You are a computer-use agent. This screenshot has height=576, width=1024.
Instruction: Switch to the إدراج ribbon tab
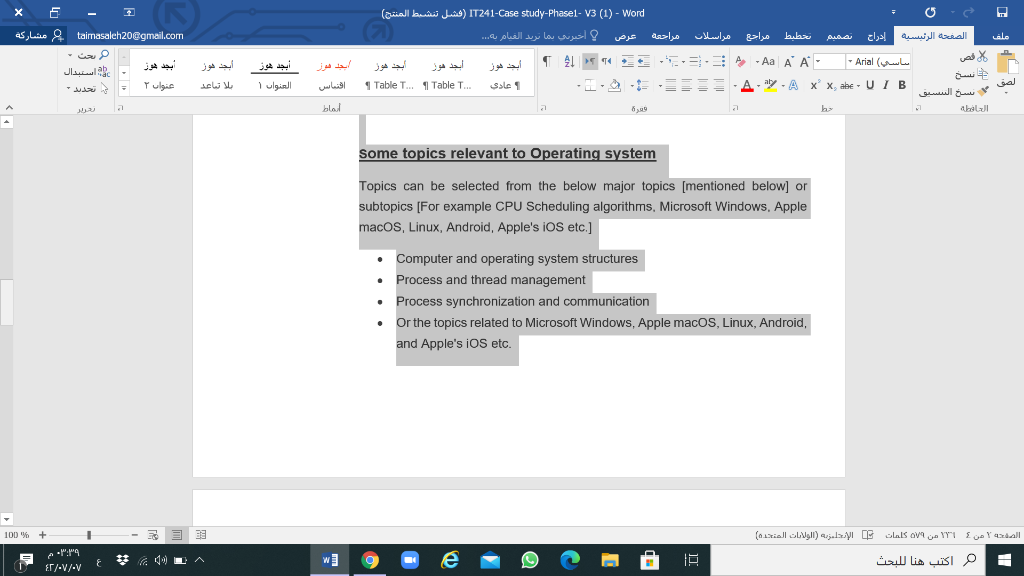pyautogui.click(x=878, y=35)
